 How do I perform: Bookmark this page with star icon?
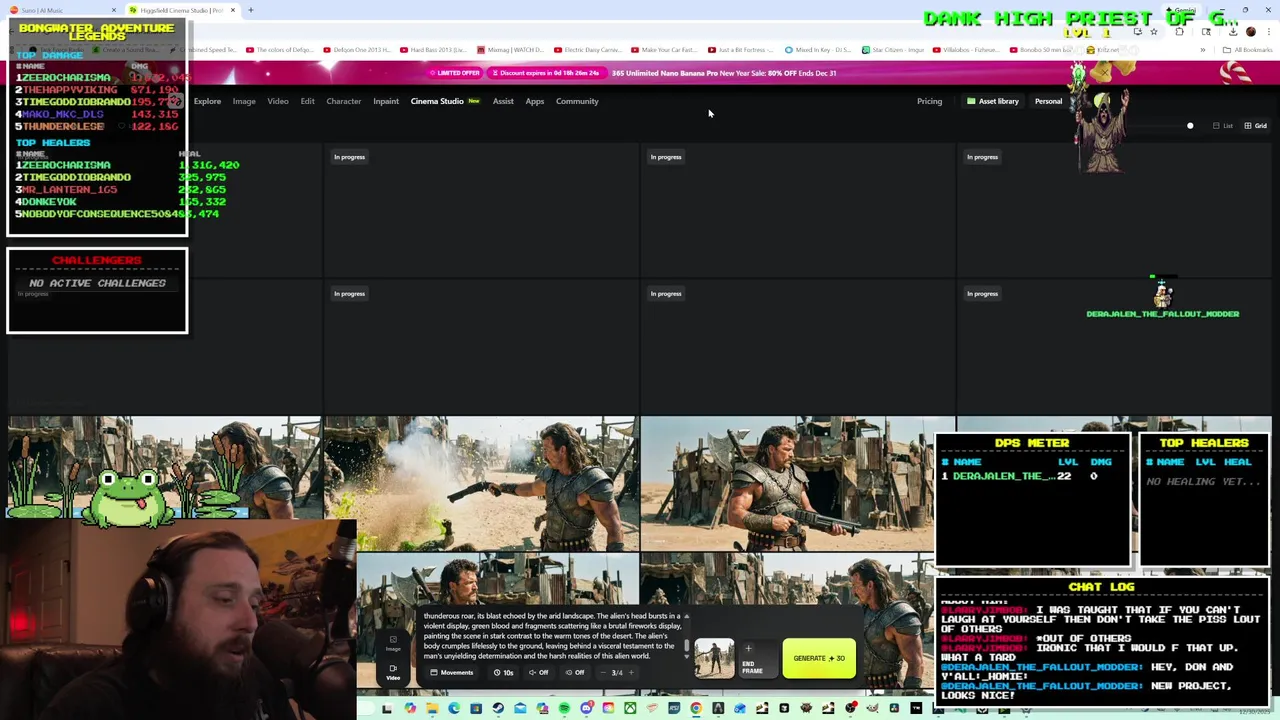[x=1153, y=32]
